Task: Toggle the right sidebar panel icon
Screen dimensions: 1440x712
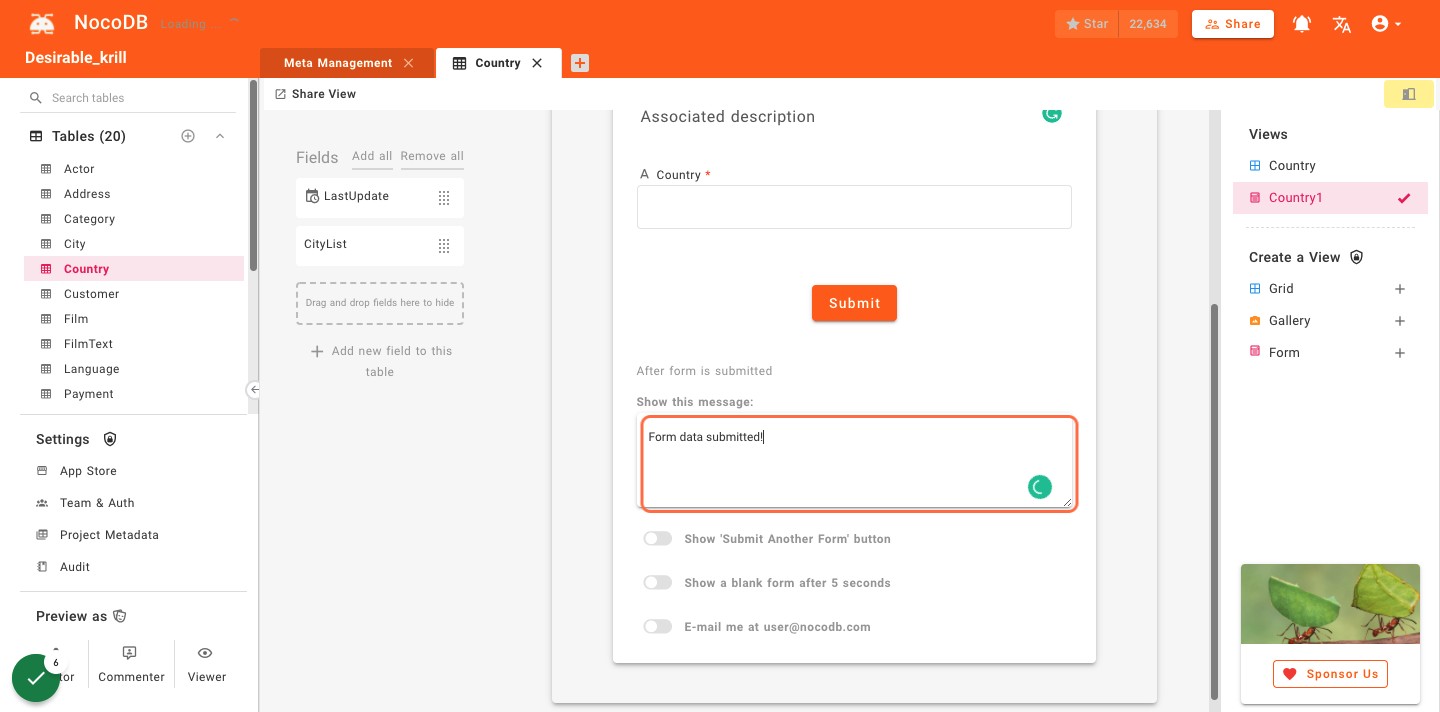Action: [x=1409, y=94]
